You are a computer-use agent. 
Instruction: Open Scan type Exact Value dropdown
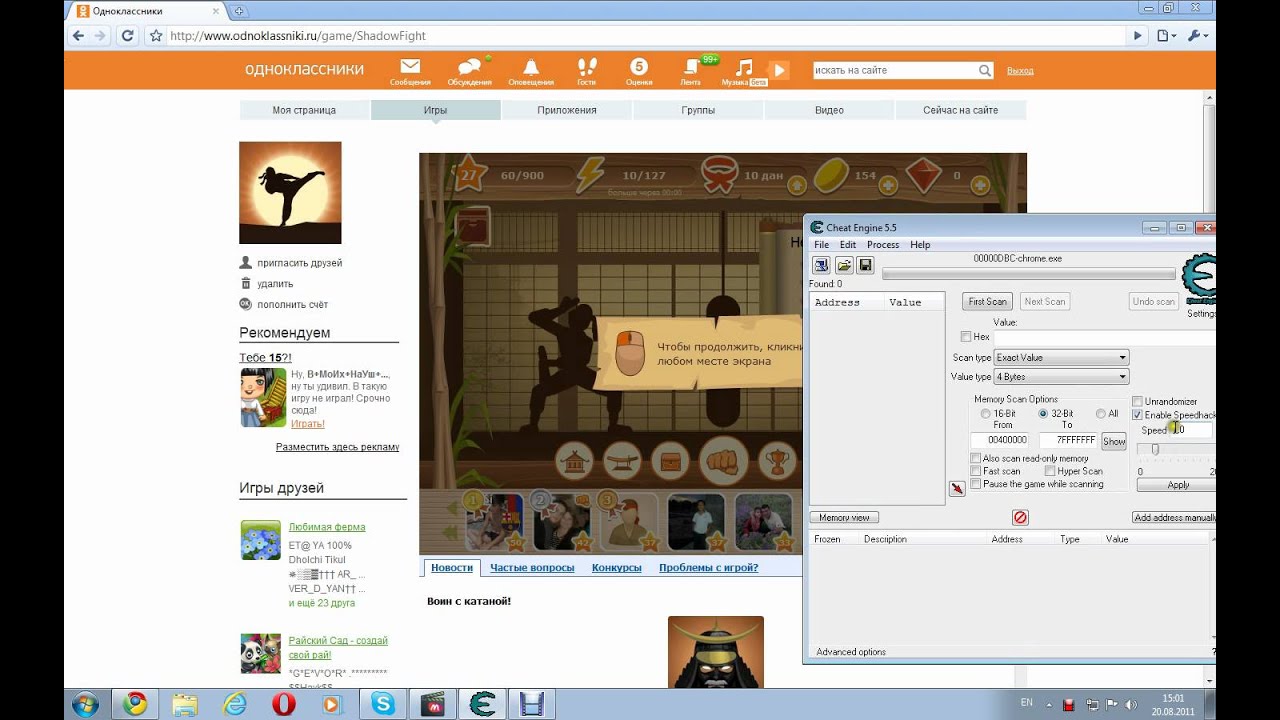coord(1061,357)
